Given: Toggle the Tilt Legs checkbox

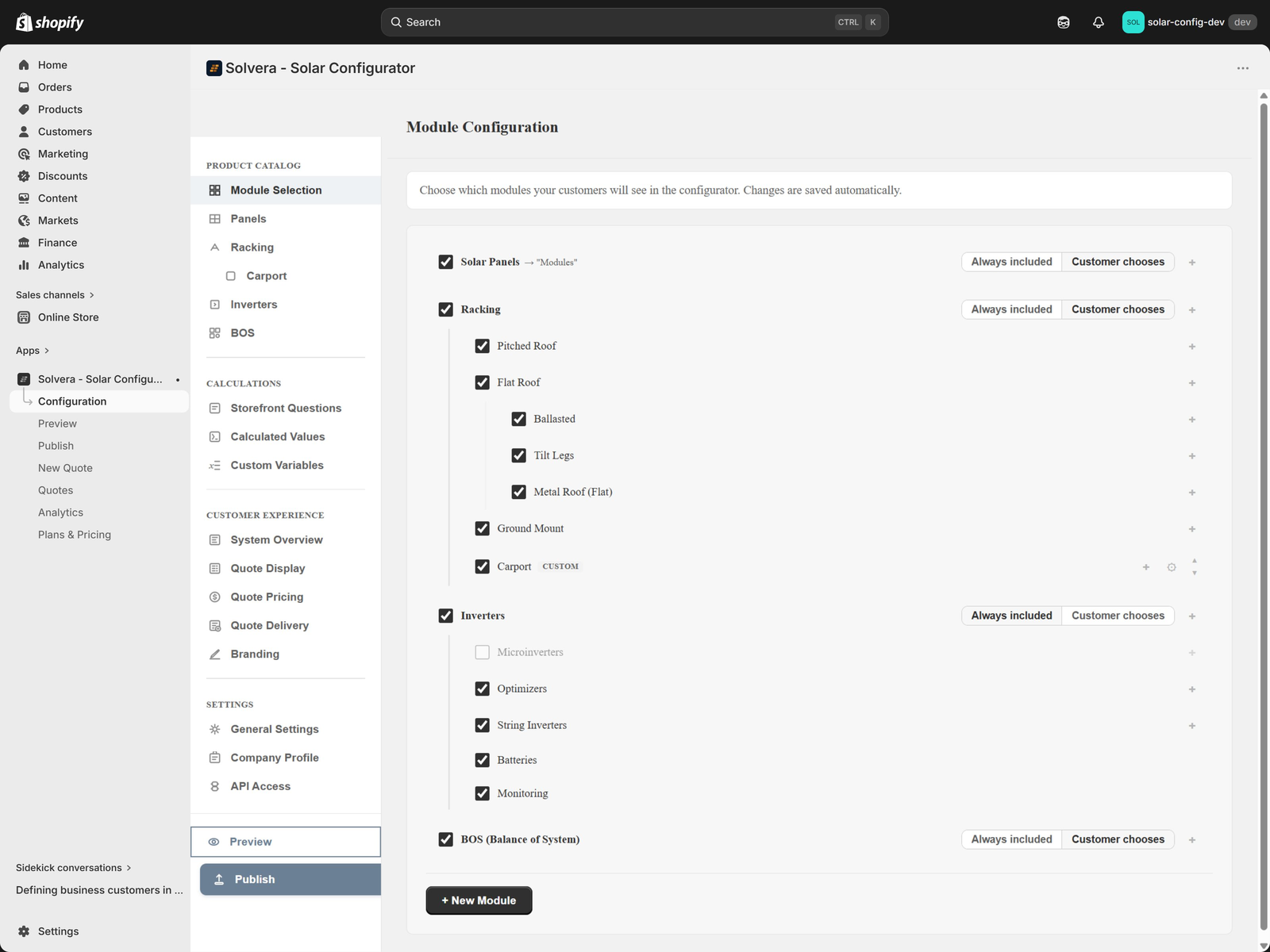Looking at the screenshot, I should click(x=519, y=455).
